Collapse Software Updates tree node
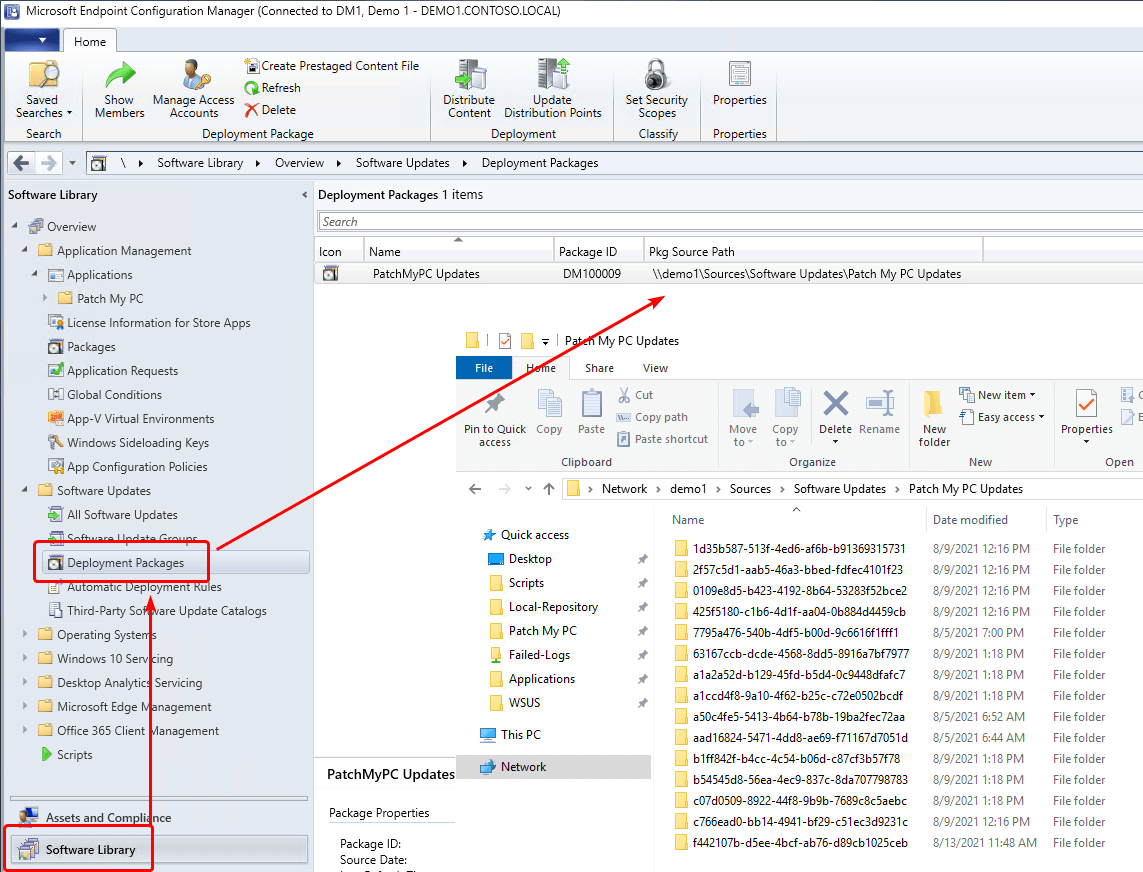The height and width of the screenshot is (872, 1143). coord(25,490)
